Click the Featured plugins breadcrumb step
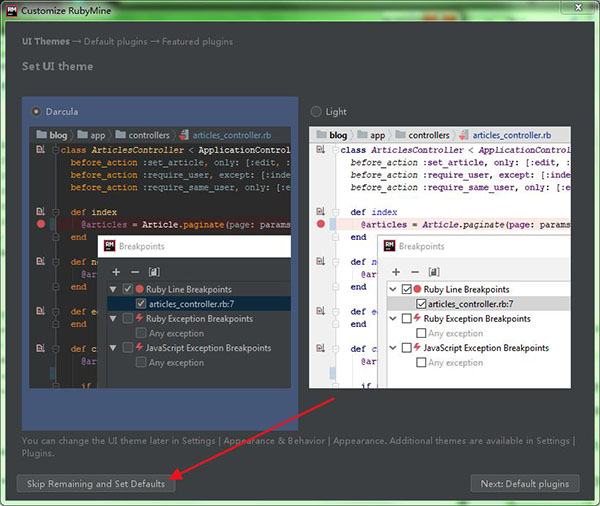Image resolution: width=600 pixels, height=506 pixels. click(x=197, y=41)
